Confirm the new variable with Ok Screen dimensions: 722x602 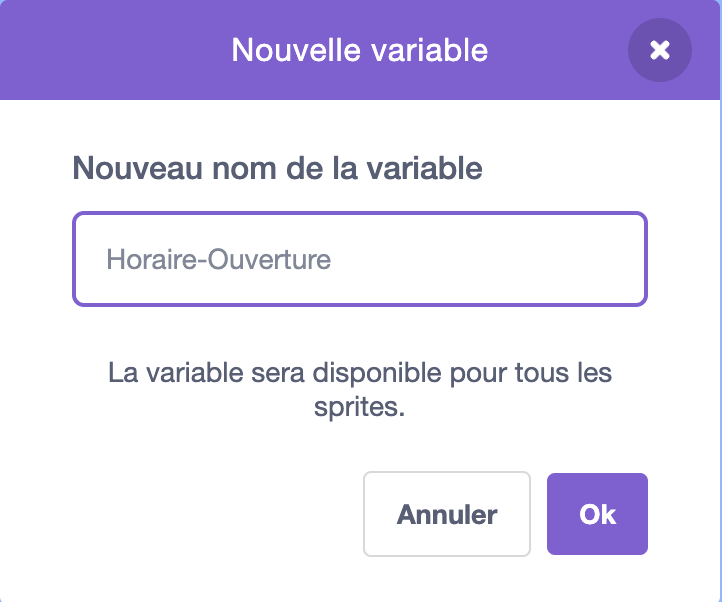click(x=597, y=514)
